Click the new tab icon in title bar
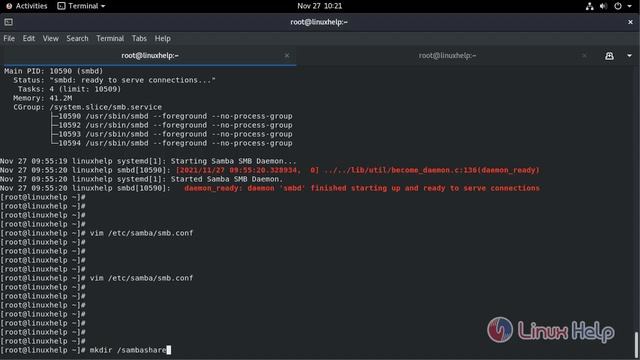The width and height of the screenshot is (640, 360). (x=9, y=22)
